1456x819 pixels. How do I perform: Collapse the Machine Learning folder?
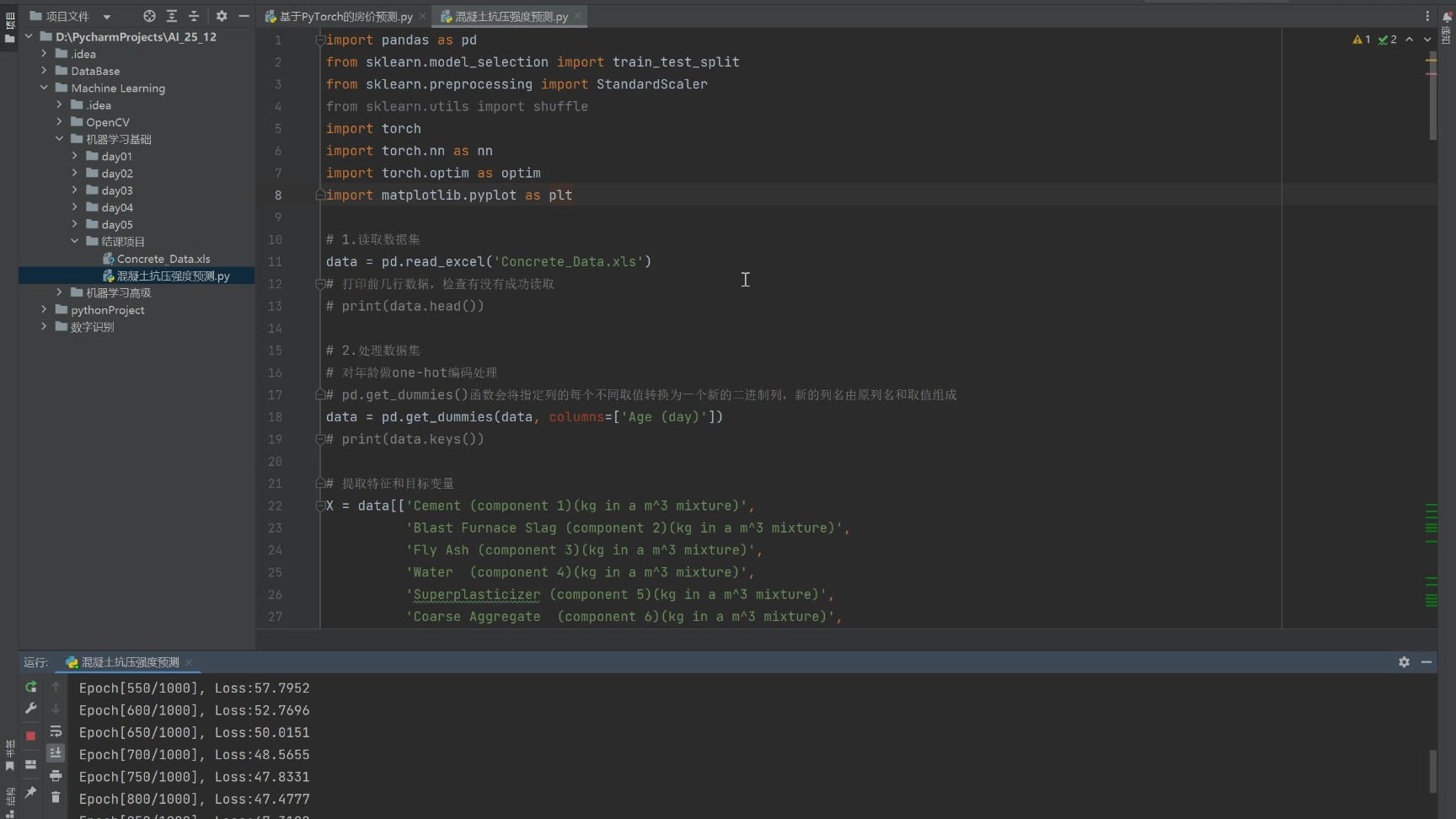44,88
